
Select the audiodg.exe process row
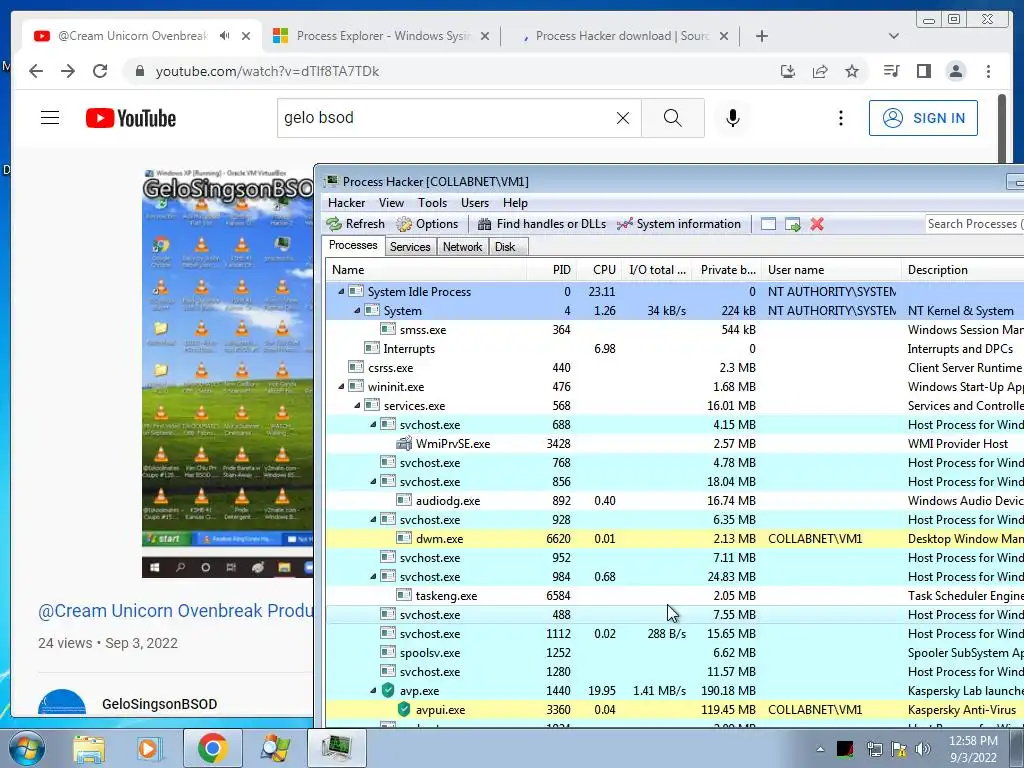675,501
